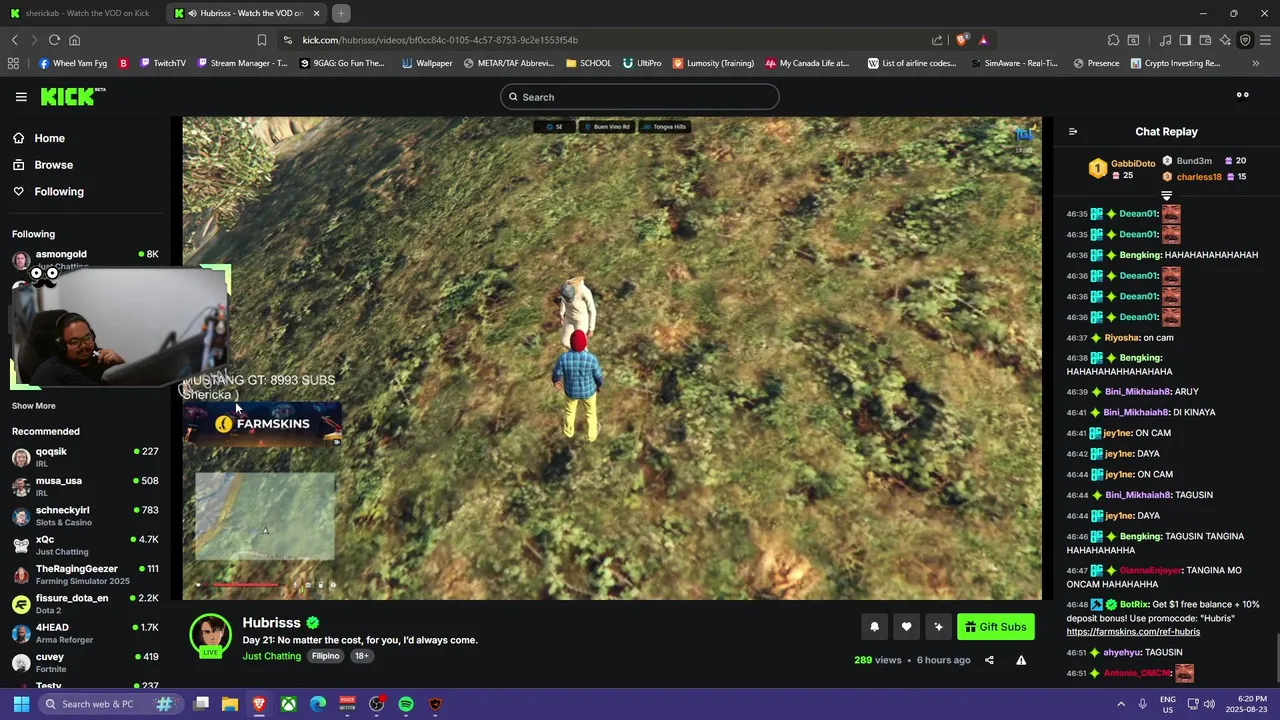Open Brave Rewards triangle icon
The image size is (1280, 720).
983,40
